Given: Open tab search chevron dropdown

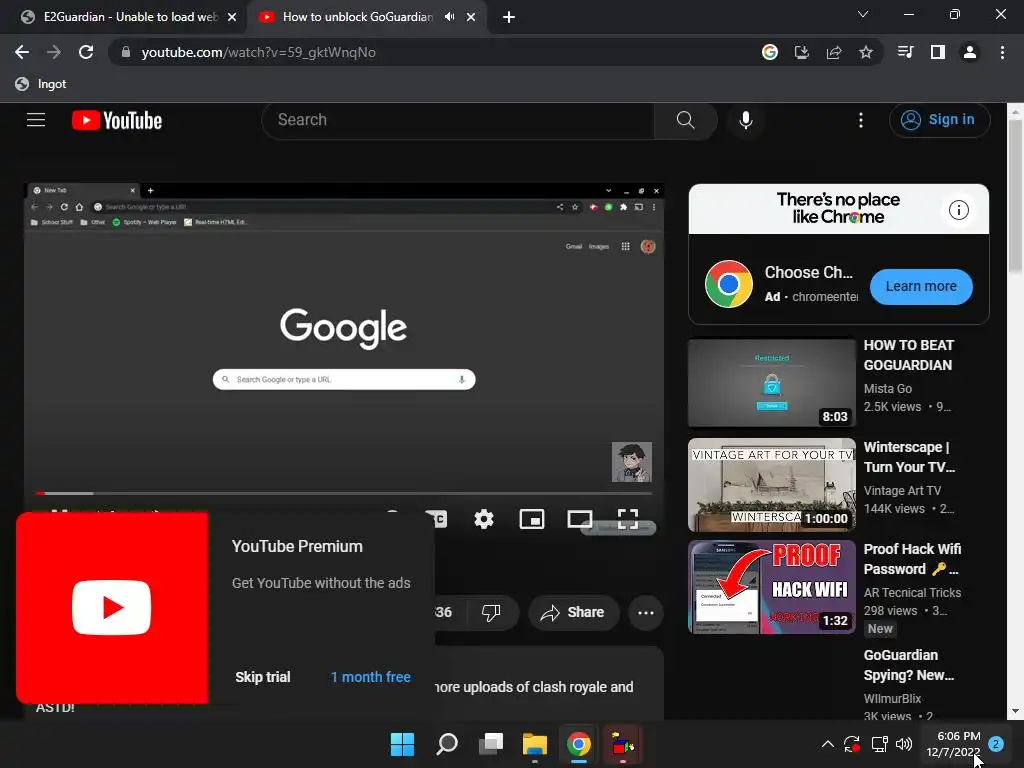Looking at the screenshot, I should pyautogui.click(x=863, y=14).
